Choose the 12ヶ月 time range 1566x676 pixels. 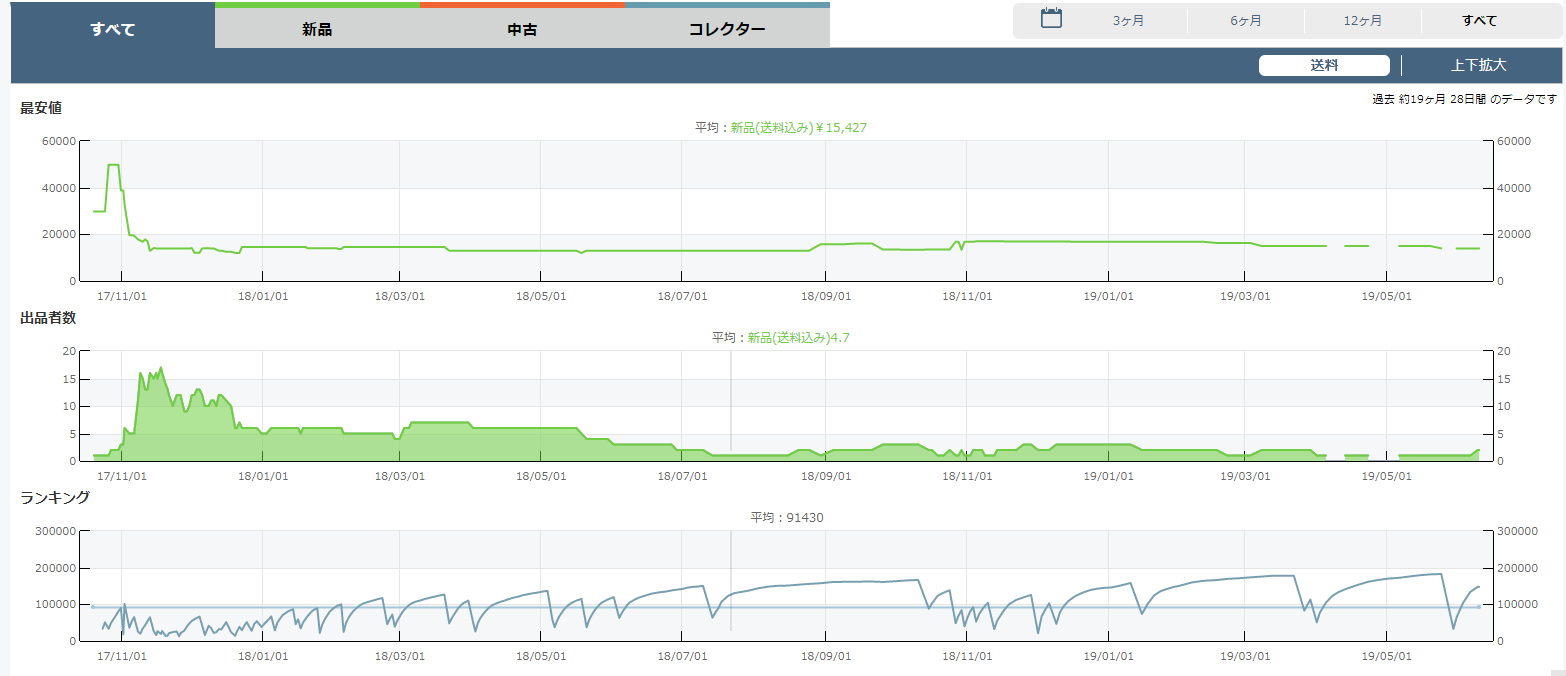coord(1362,21)
